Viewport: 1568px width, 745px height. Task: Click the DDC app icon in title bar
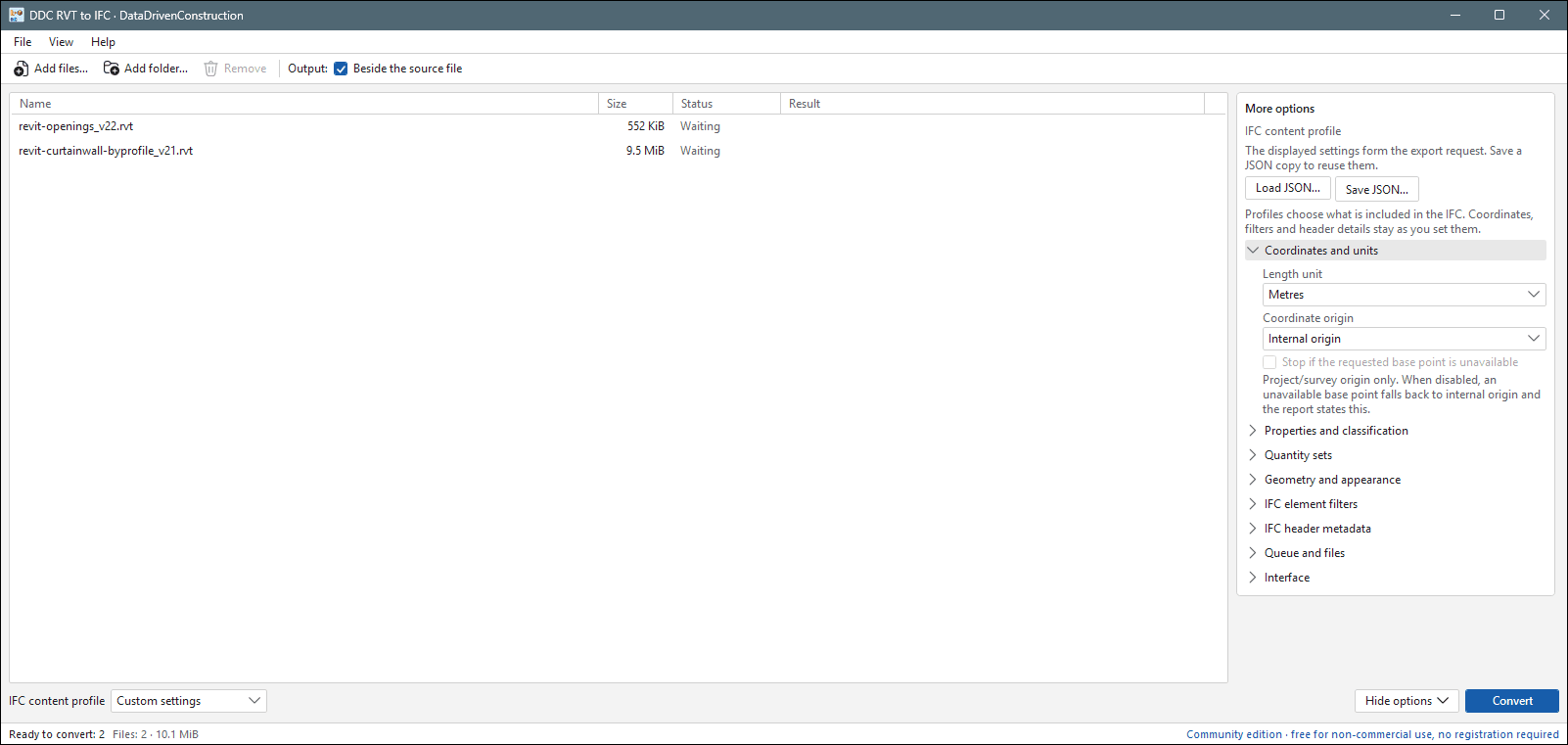click(17, 15)
